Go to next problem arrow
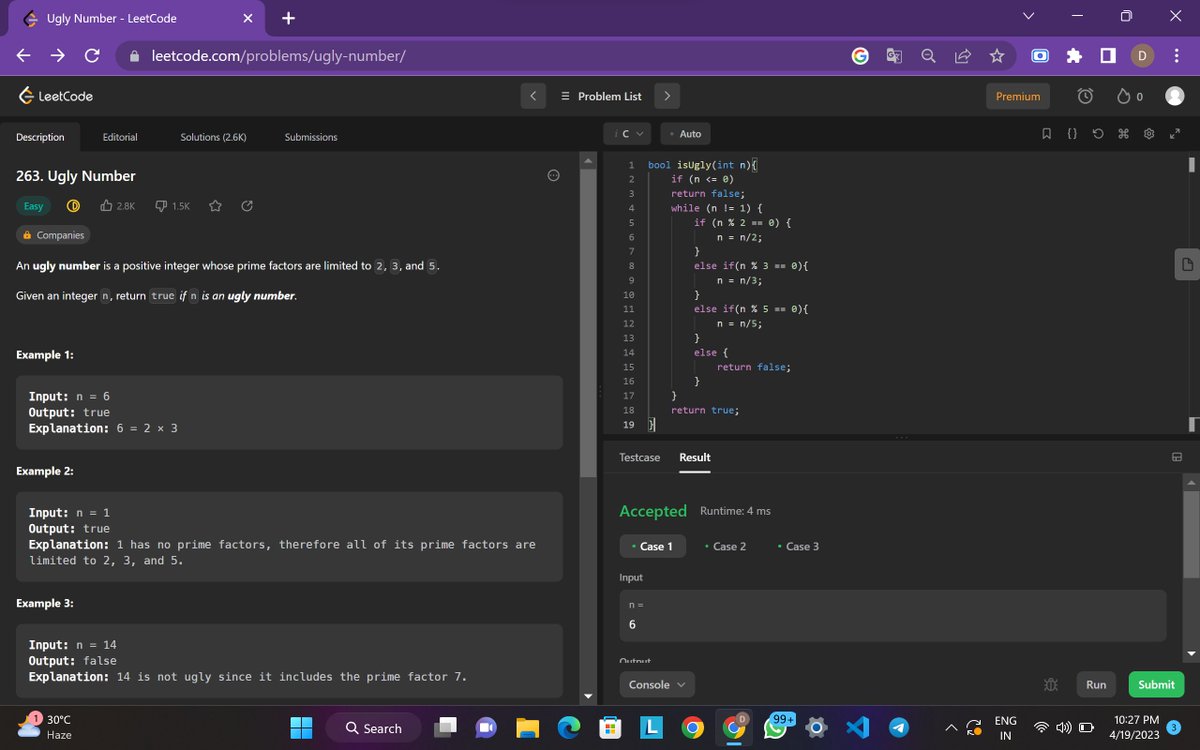The image size is (1200, 750). (x=667, y=96)
